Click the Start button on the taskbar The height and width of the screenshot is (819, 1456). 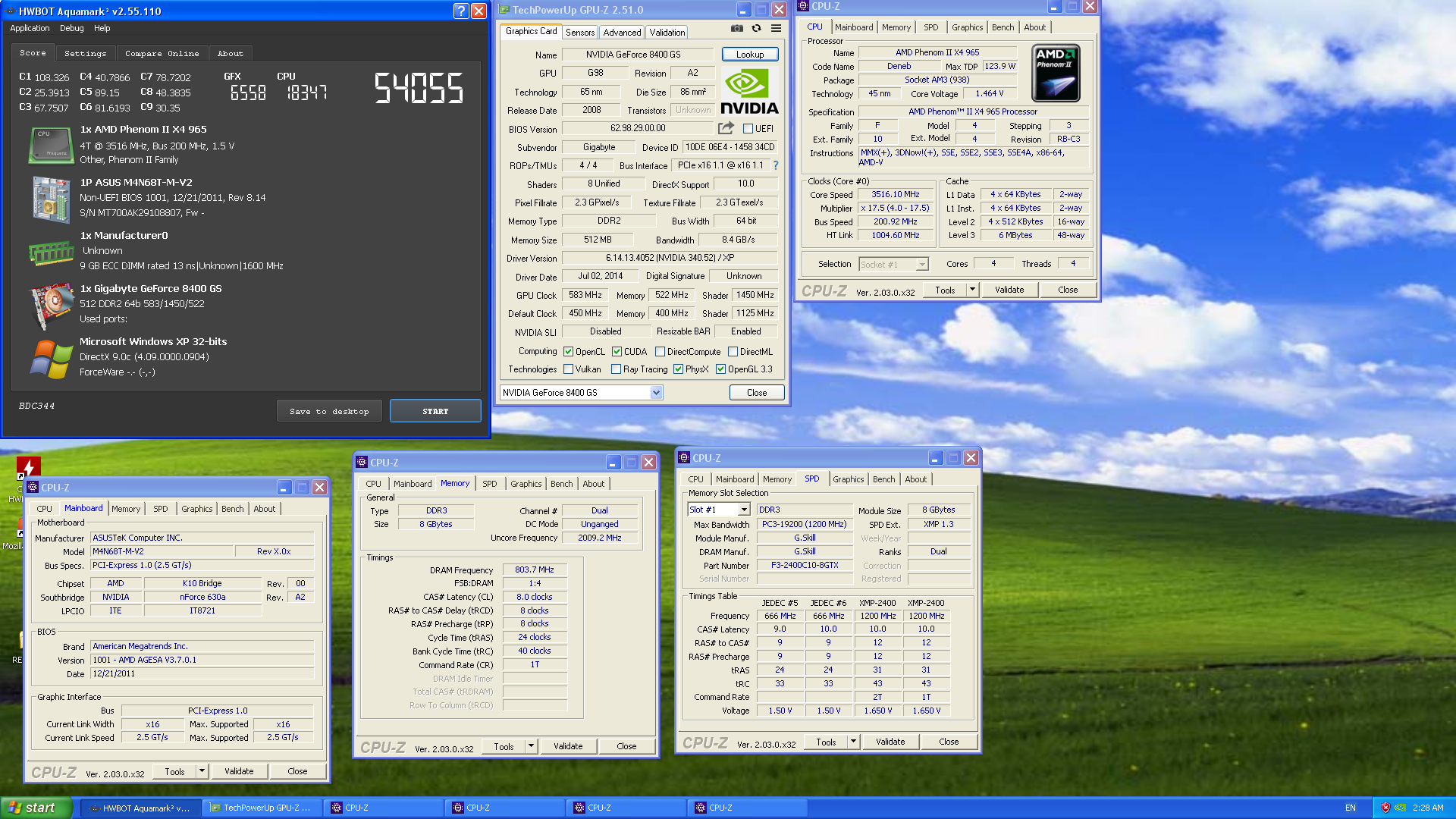pyautogui.click(x=36, y=808)
